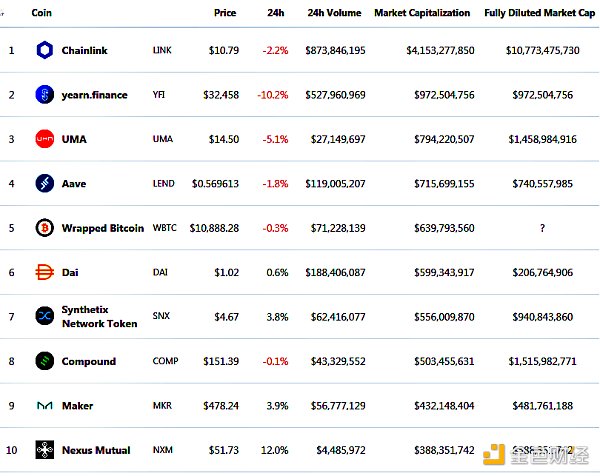
Task: Click the Wrapped Bitcoin logo icon
Action: (x=44, y=228)
